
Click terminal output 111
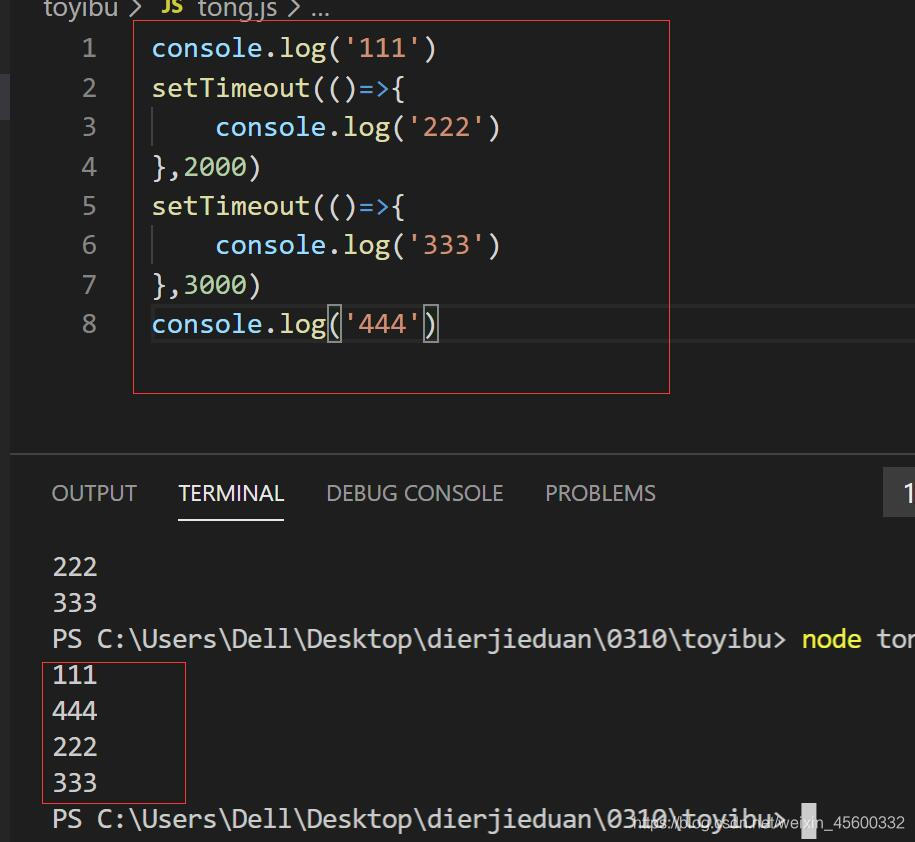75,675
